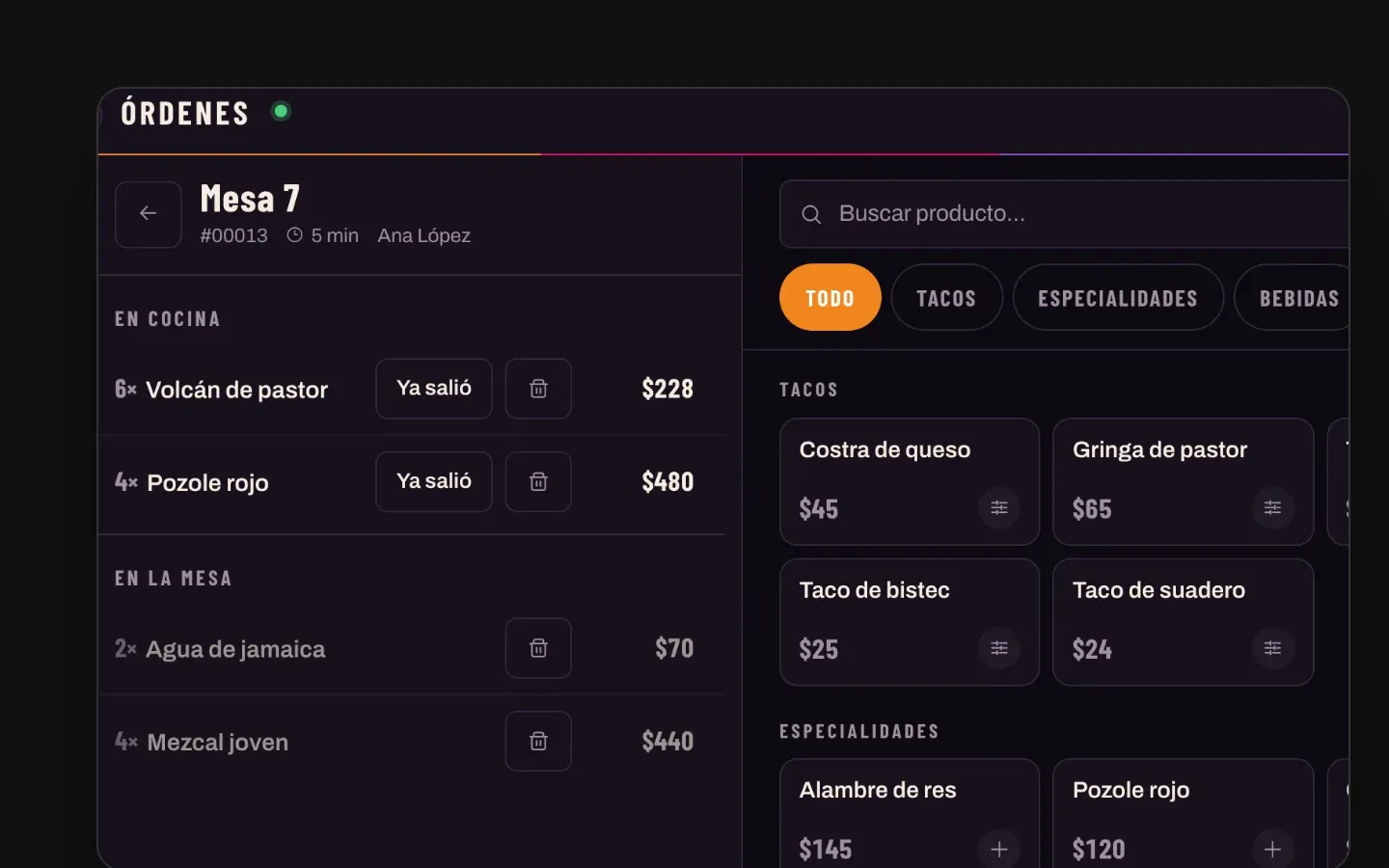Click the $440 price for Mezcal joven
The height and width of the screenshot is (868, 1389).
point(667,741)
